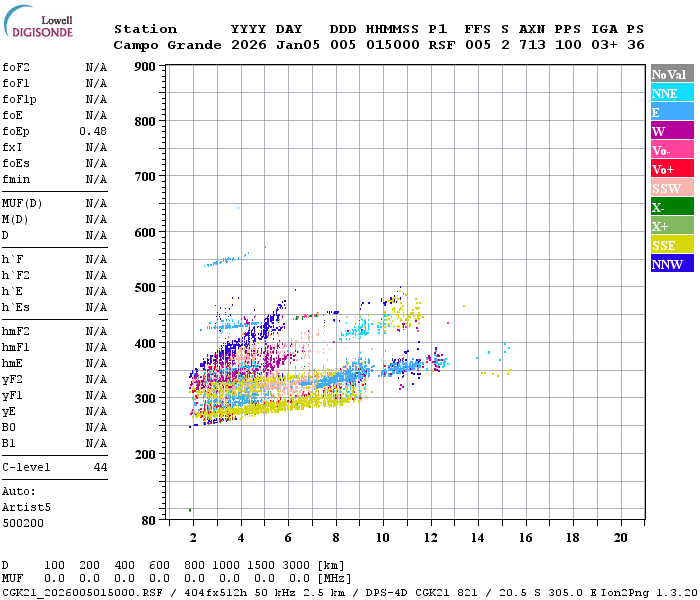Image resolution: width=700 pixels, height=600 pixels.
Task: Click the 015000 time value
Action: [393, 45]
